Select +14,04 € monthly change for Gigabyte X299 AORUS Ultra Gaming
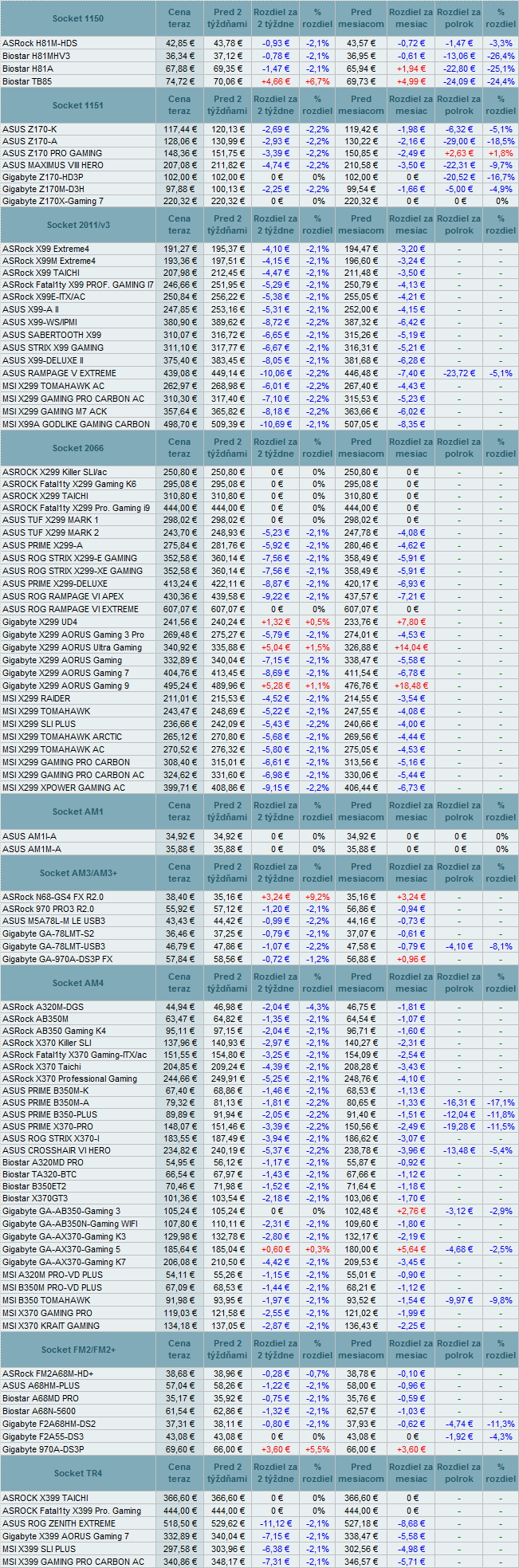The width and height of the screenshot is (519, 1568). point(411,647)
